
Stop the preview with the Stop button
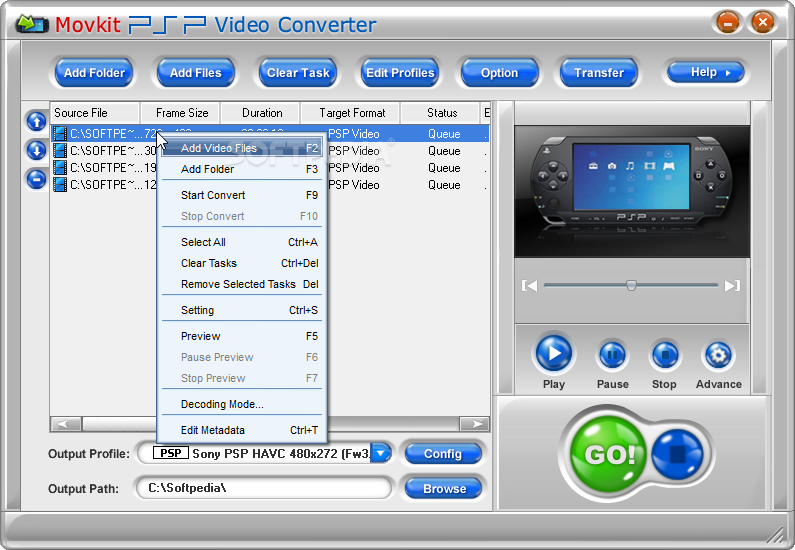click(665, 355)
